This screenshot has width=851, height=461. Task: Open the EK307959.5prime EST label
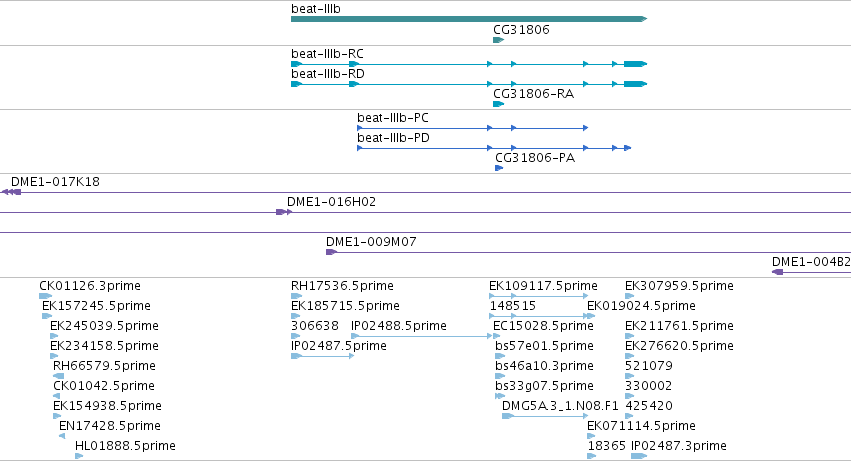pos(679,286)
